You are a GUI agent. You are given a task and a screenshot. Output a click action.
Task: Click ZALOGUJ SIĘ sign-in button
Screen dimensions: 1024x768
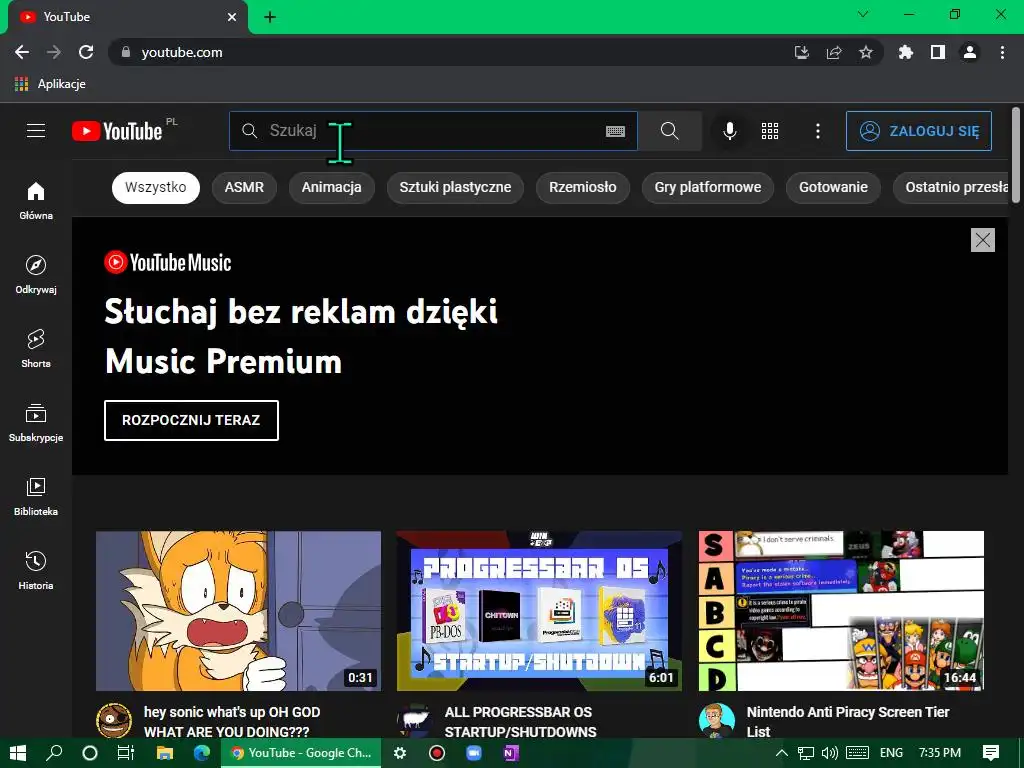[919, 131]
